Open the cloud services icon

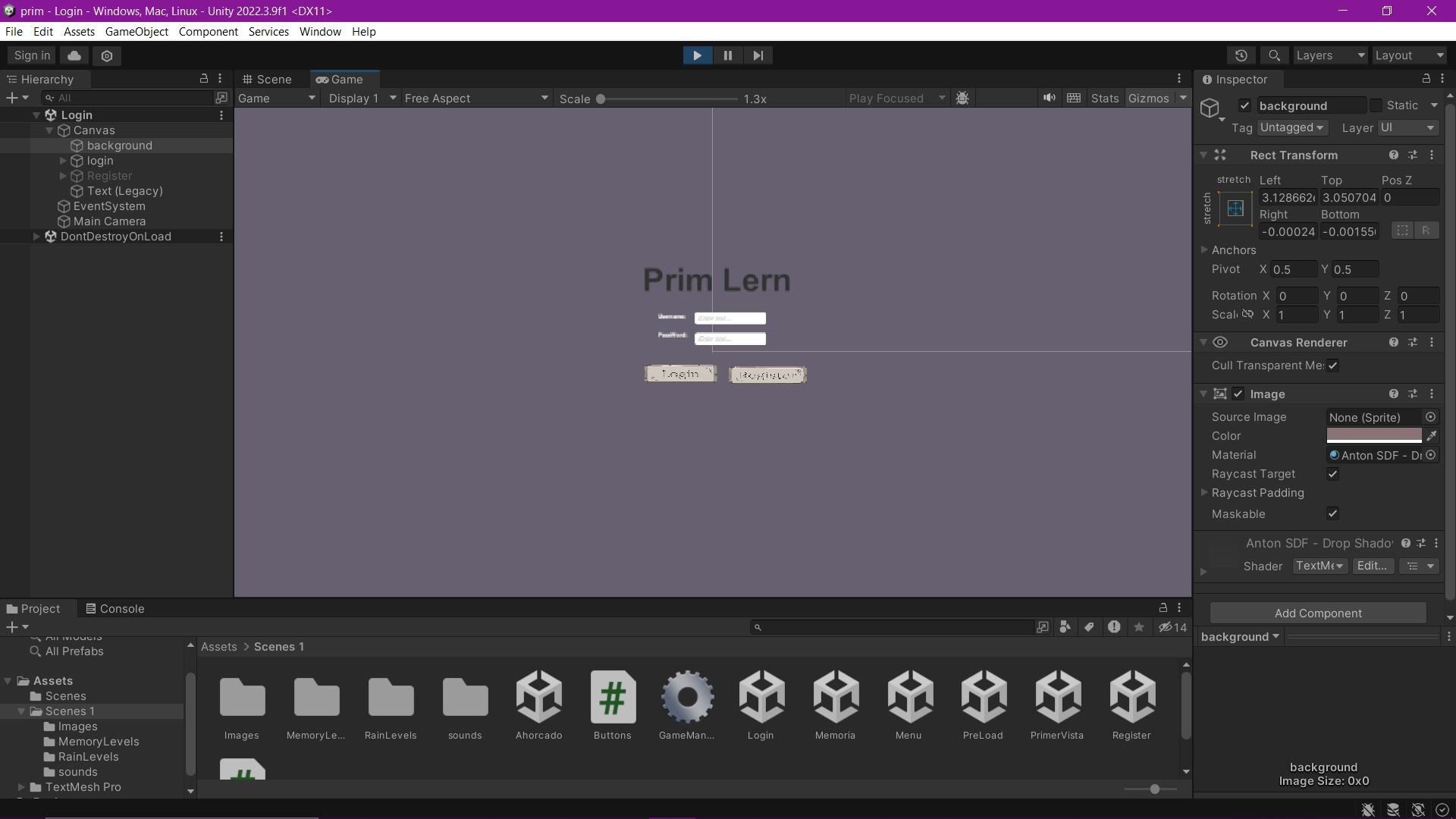74,55
